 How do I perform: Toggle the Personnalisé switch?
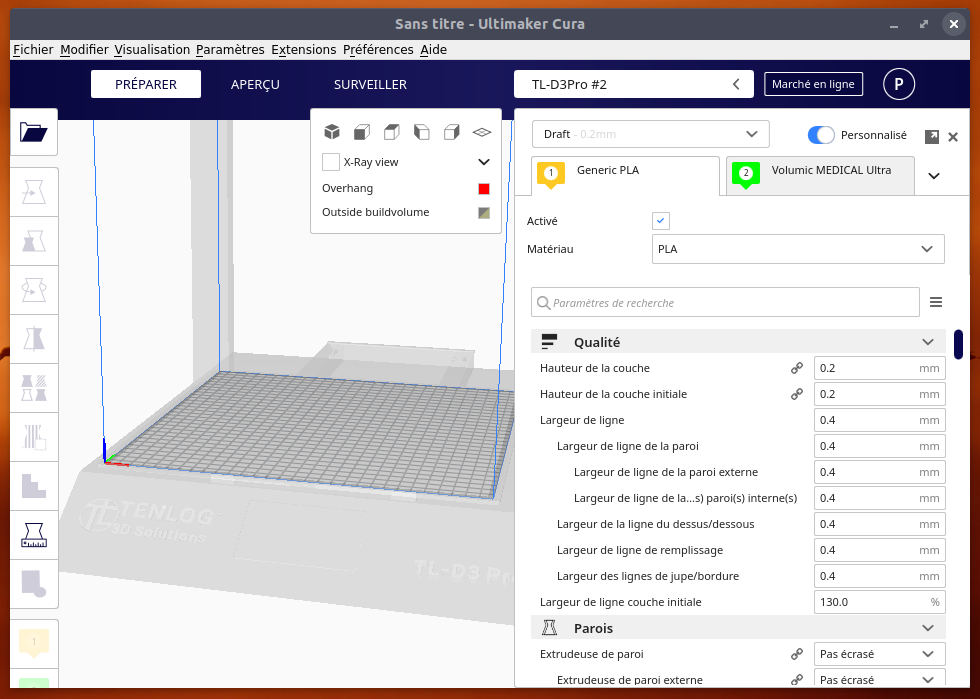821,135
